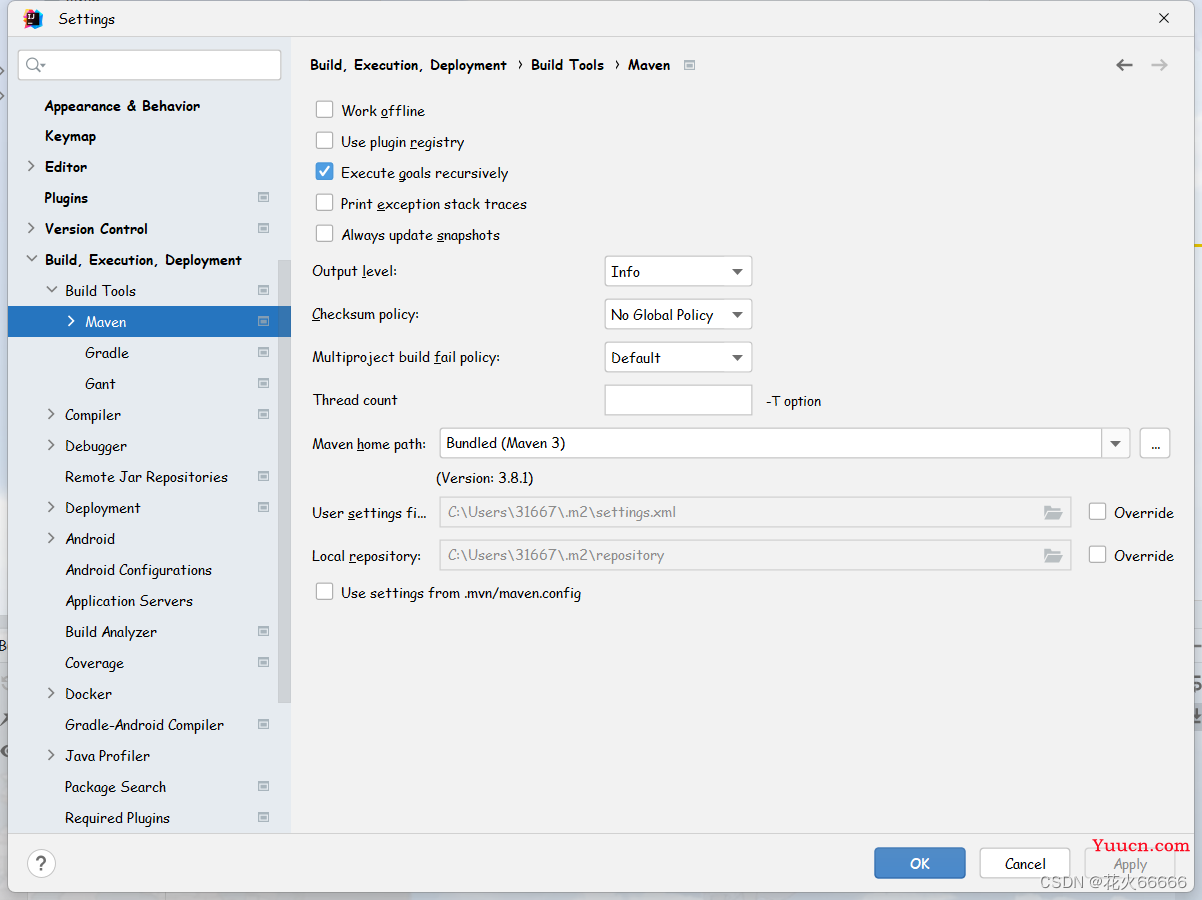The image size is (1202, 900).
Task: Browse folder icon for User settings file
Action: click(1052, 512)
